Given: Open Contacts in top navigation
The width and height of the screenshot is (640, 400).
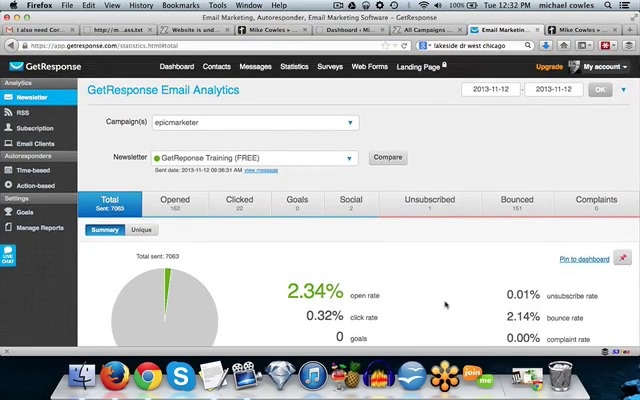Looking at the screenshot, I should pyautogui.click(x=217, y=67).
